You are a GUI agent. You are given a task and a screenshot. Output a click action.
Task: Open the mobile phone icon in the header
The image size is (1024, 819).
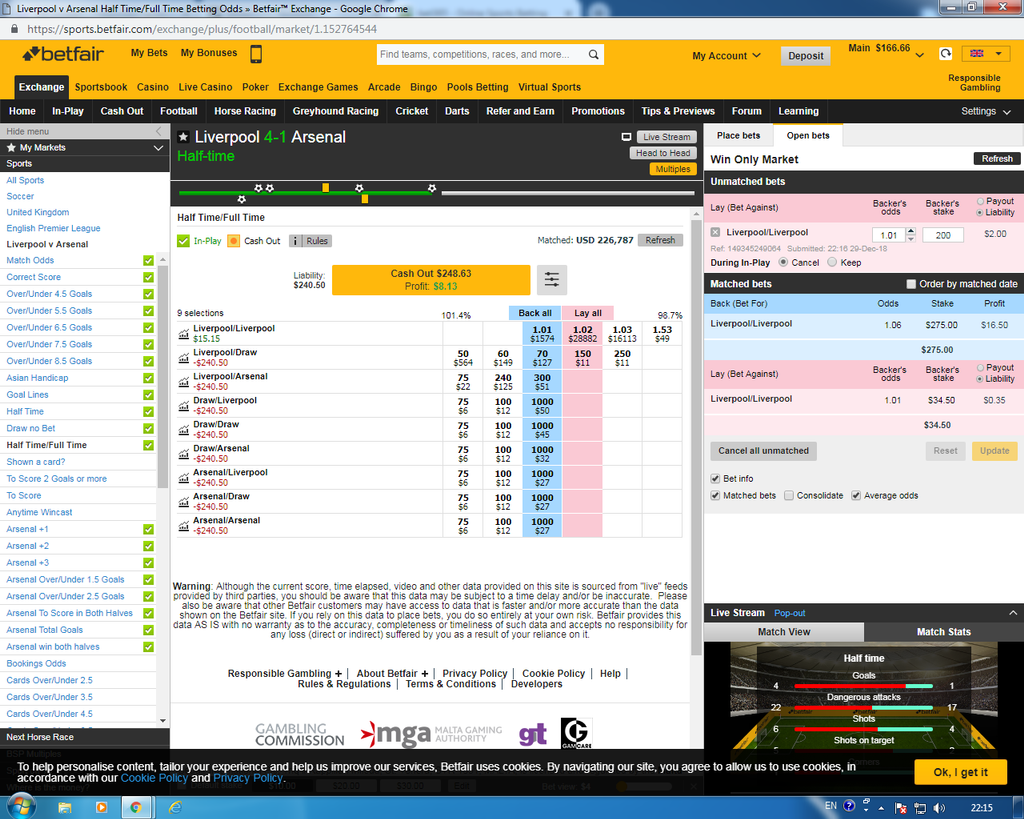point(256,54)
